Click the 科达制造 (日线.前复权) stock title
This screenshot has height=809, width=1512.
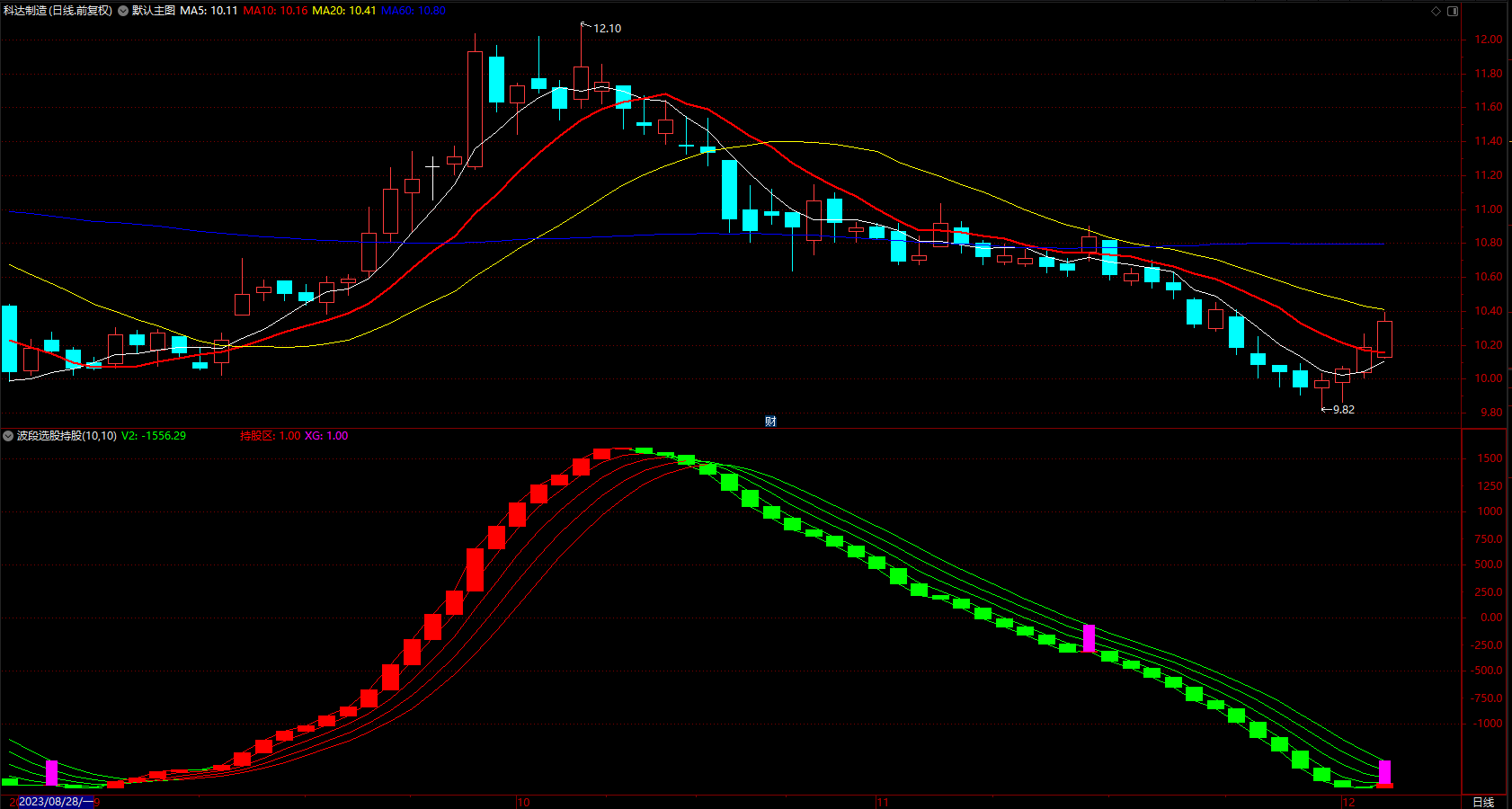point(58,11)
